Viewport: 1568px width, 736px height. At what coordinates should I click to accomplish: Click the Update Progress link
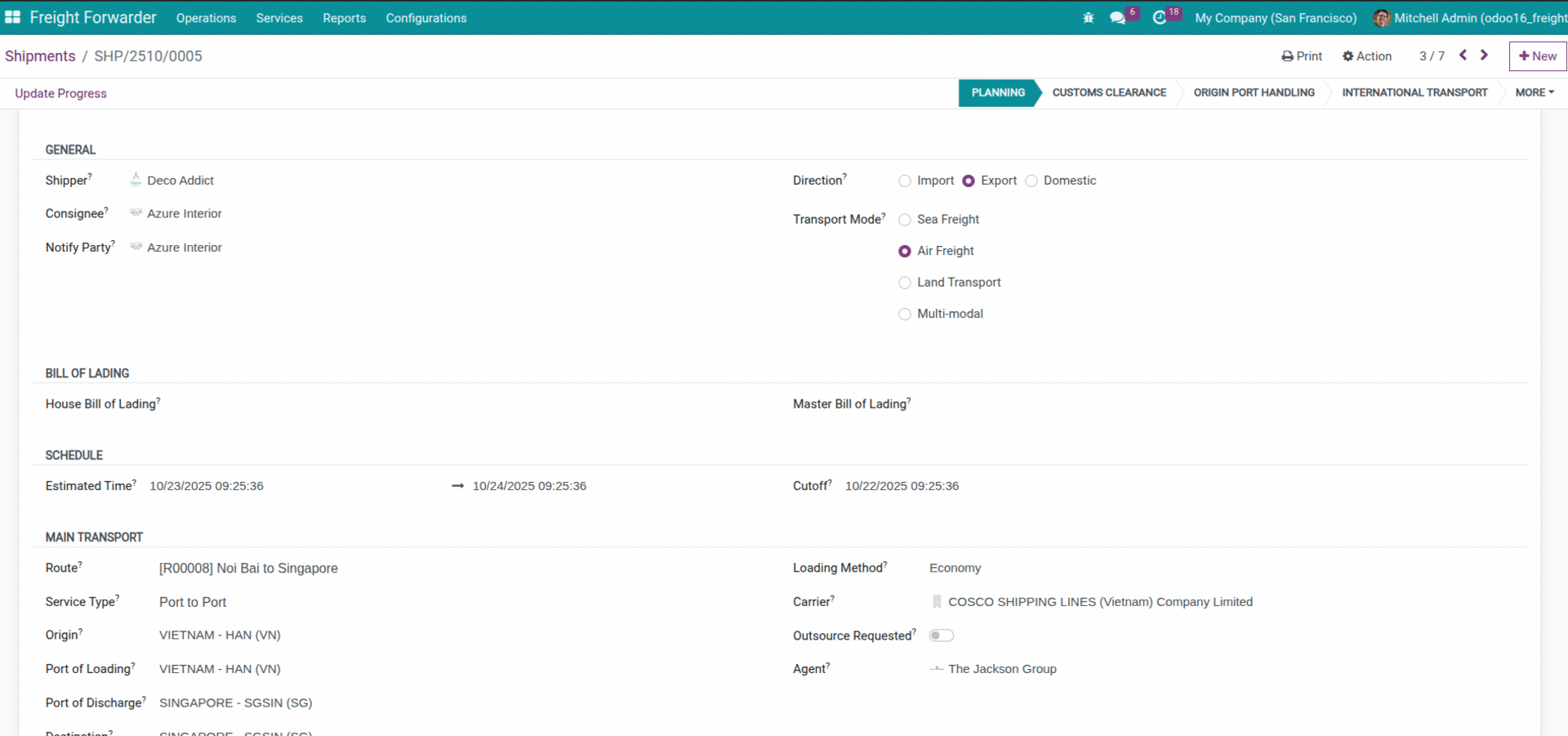click(60, 92)
